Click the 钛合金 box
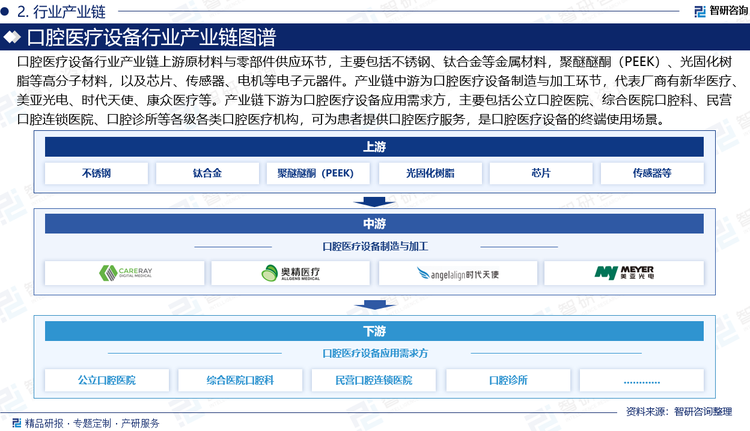The height and width of the screenshot is (431, 750). point(207,173)
